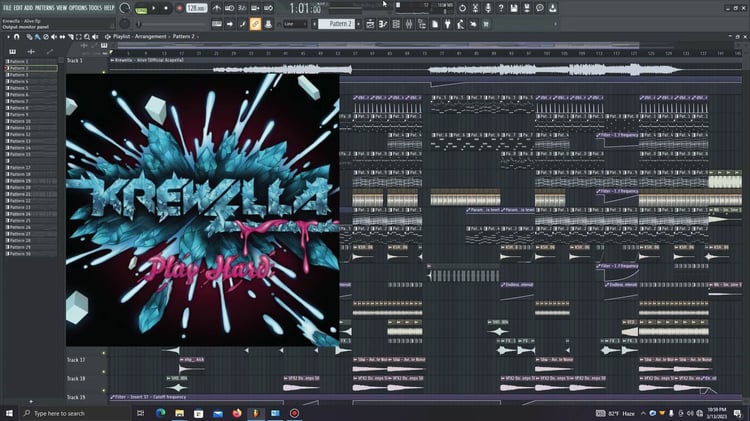This screenshot has height=421, width=750.
Task: Start playback with the play button
Action: tap(154, 8)
